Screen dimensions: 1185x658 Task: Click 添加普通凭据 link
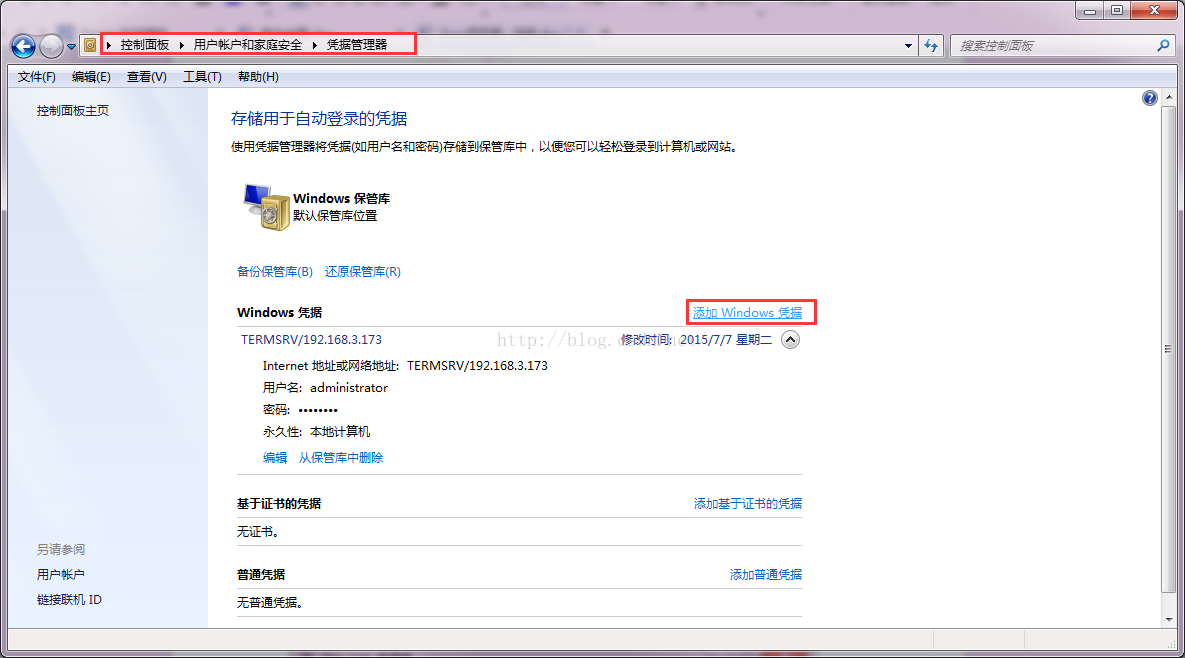pos(766,574)
